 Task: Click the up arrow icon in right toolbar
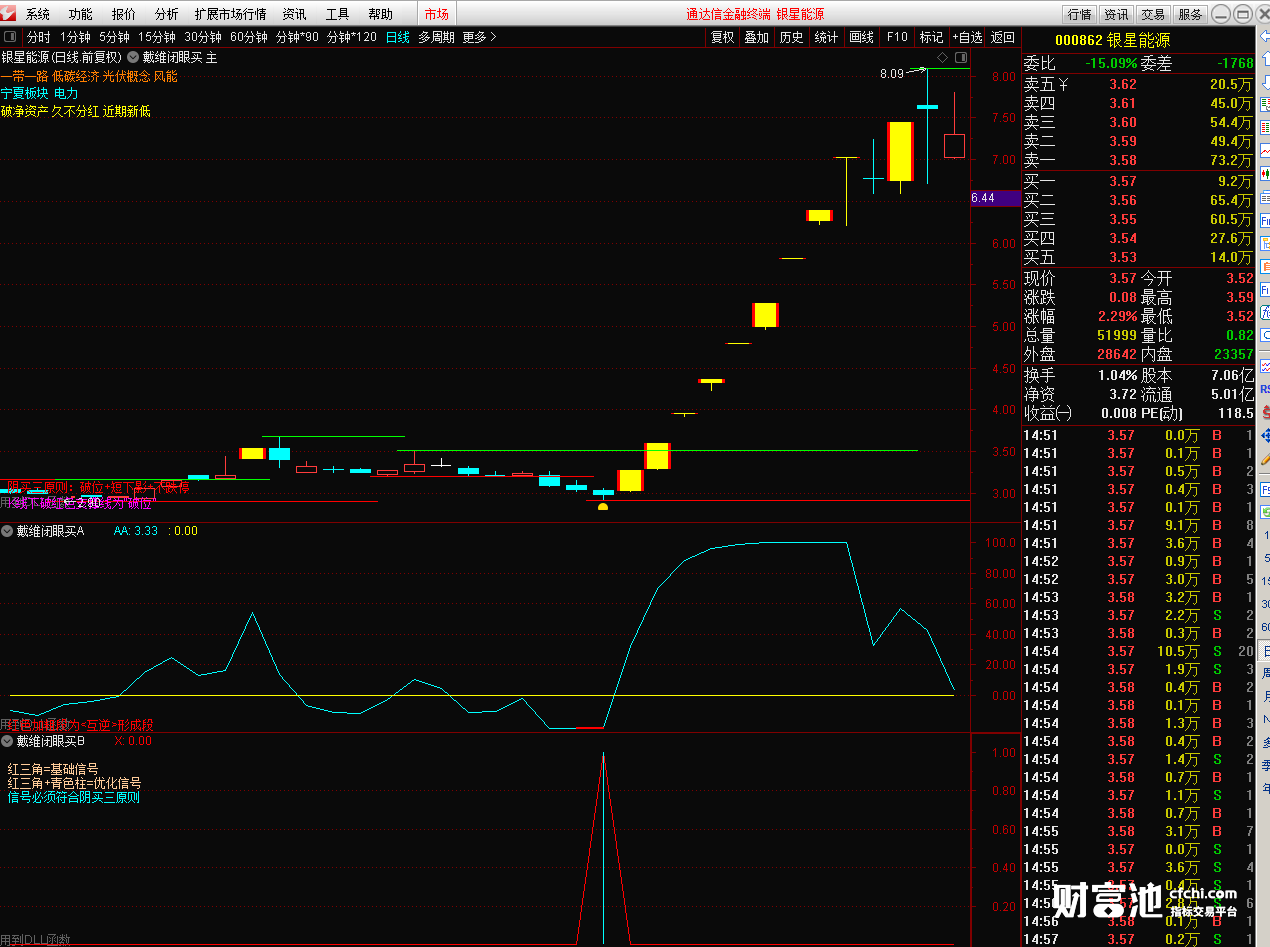click(x=1264, y=59)
